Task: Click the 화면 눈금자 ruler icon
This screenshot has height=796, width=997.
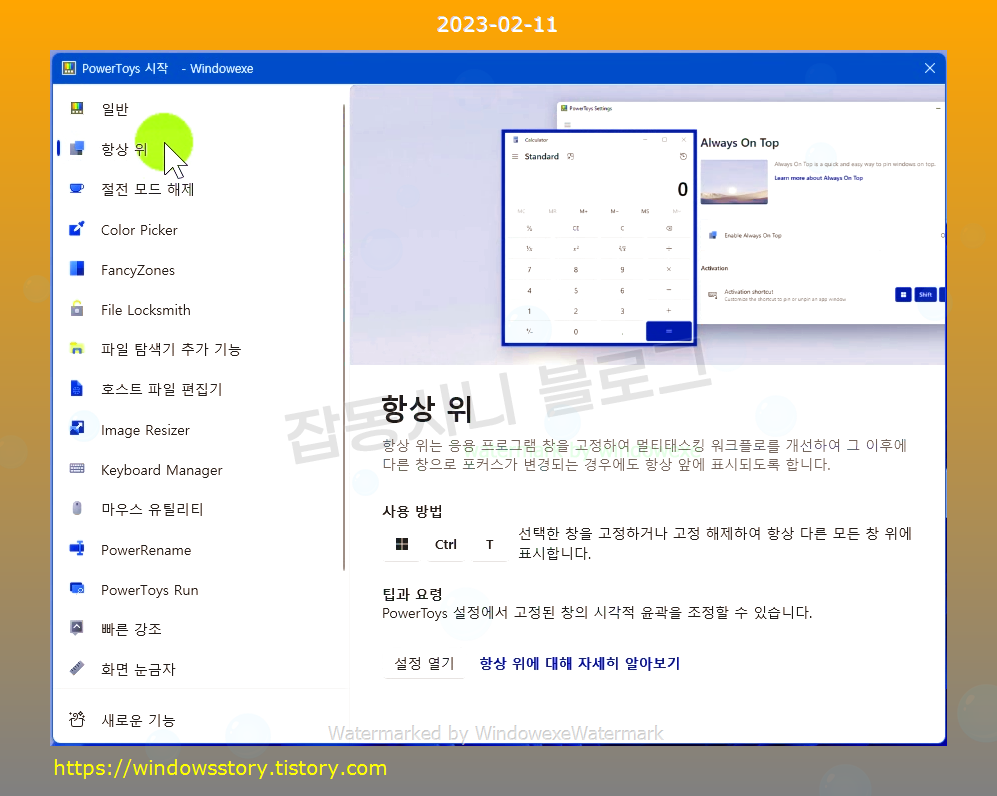Action: pyautogui.click(x=77, y=668)
